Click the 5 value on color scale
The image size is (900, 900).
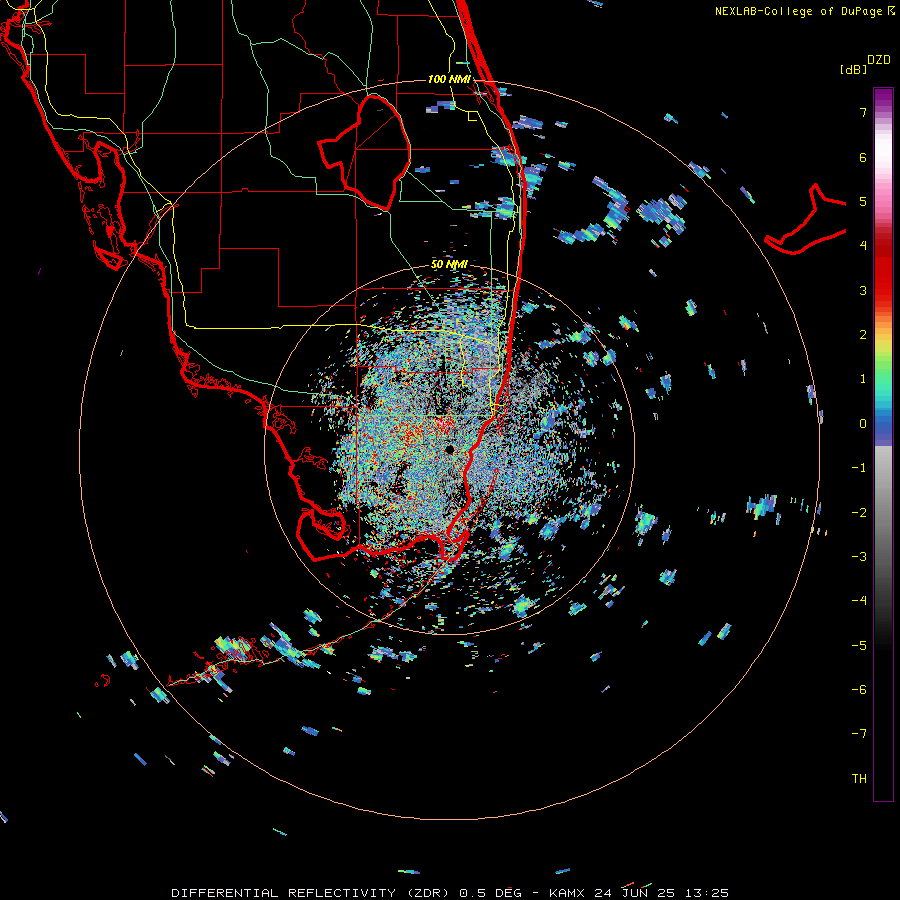coord(863,201)
